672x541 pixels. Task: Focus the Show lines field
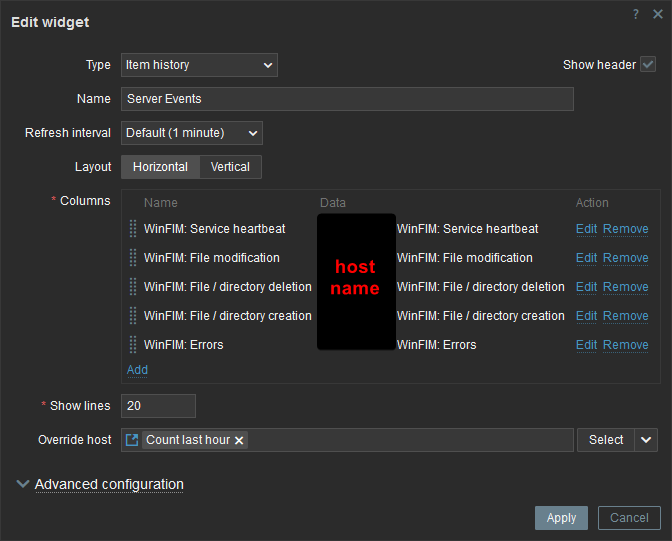pos(159,406)
